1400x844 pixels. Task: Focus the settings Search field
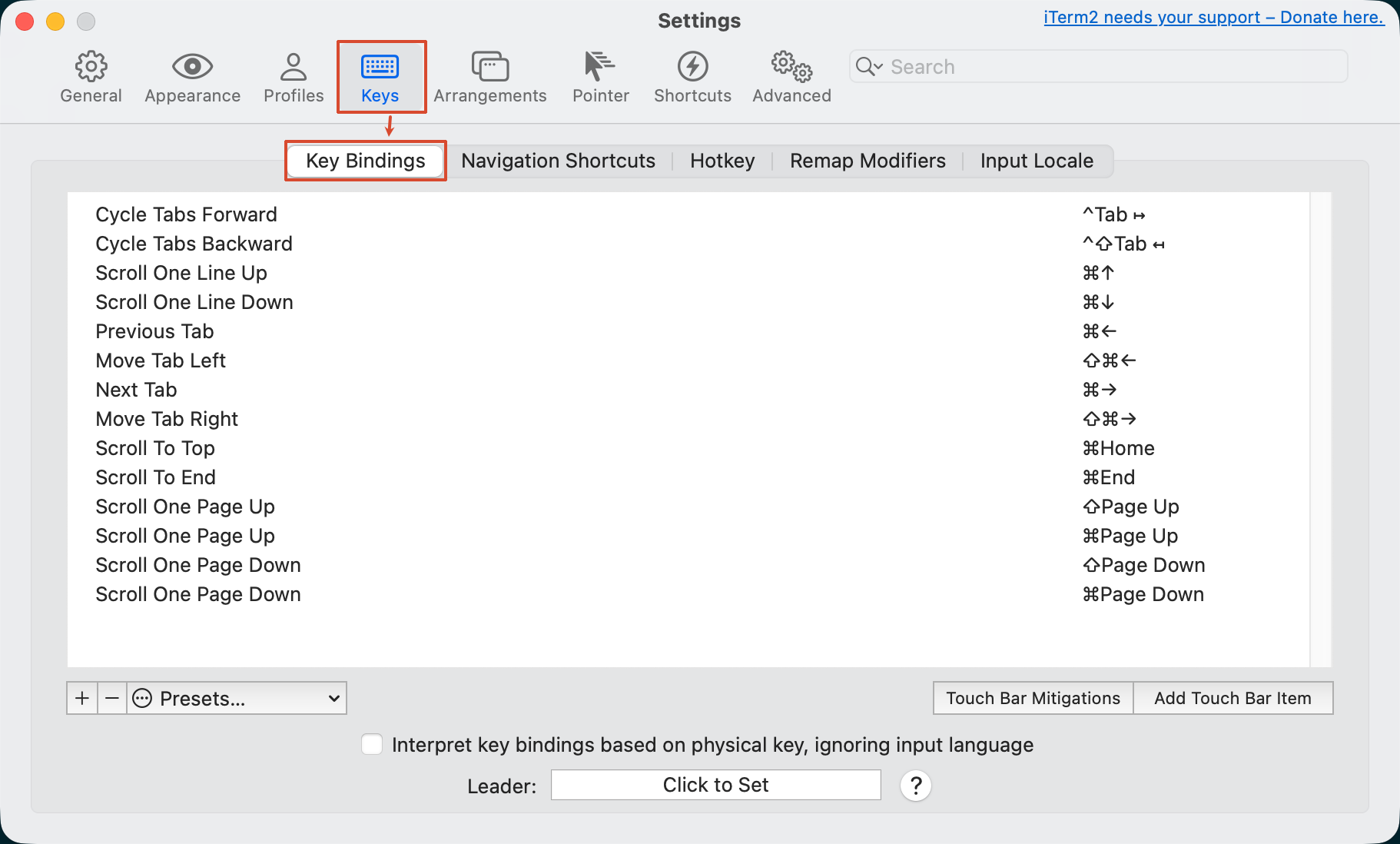coord(1099,67)
